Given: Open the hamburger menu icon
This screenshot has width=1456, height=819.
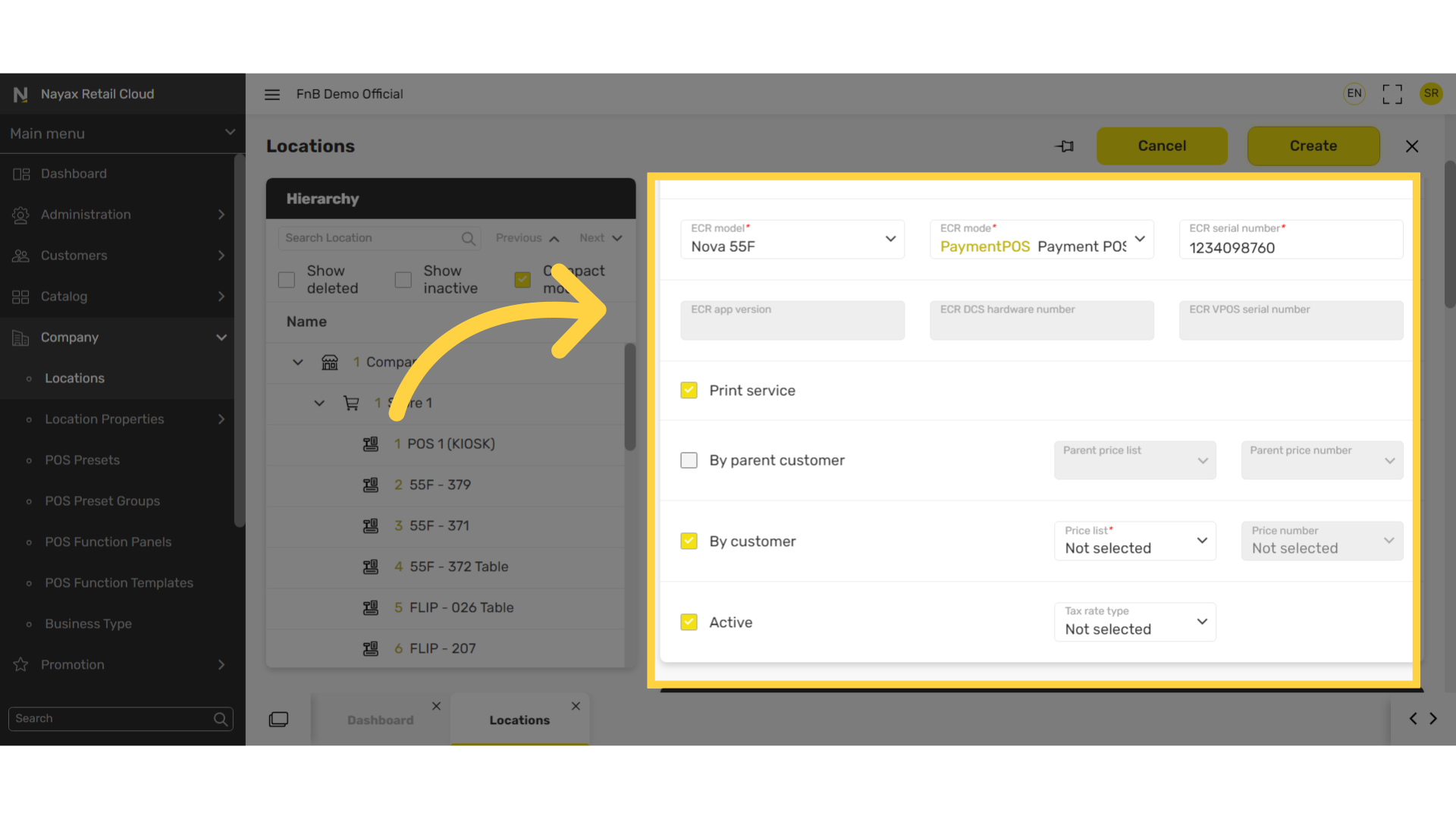Looking at the screenshot, I should (x=272, y=94).
